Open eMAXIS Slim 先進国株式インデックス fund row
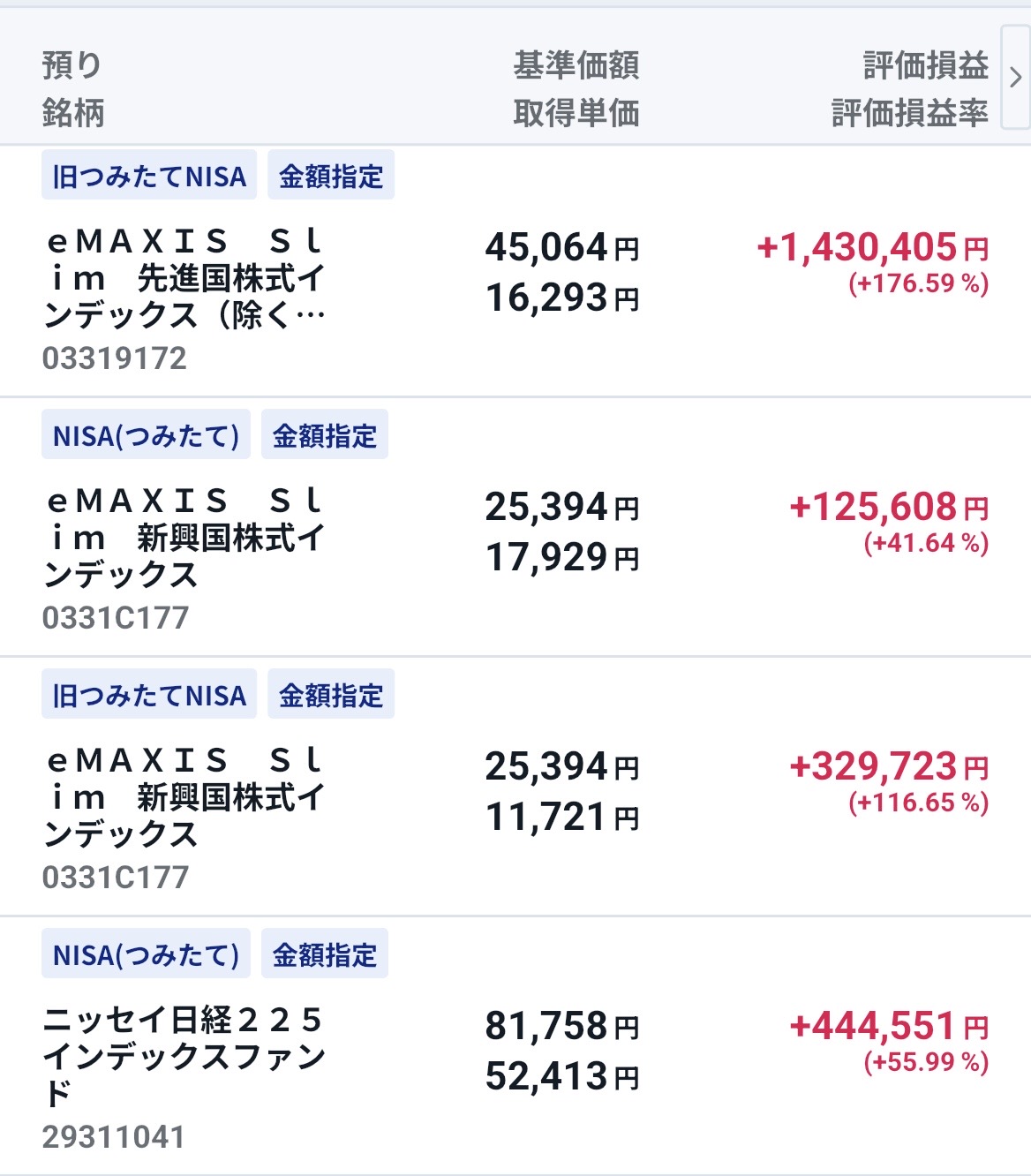The height and width of the screenshot is (1176, 1031). (x=515, y=271)
